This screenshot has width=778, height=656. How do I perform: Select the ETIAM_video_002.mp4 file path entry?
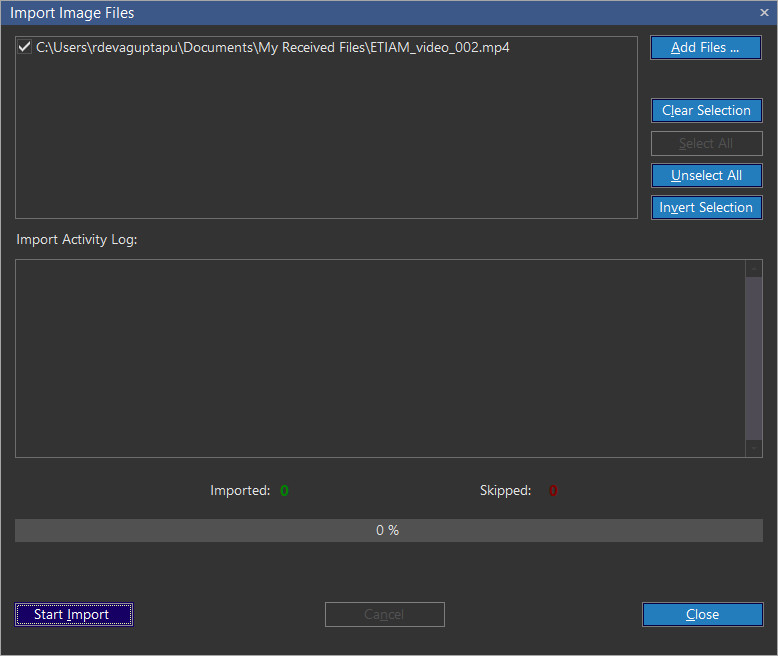pyautogui.click(x=272, y=47)
